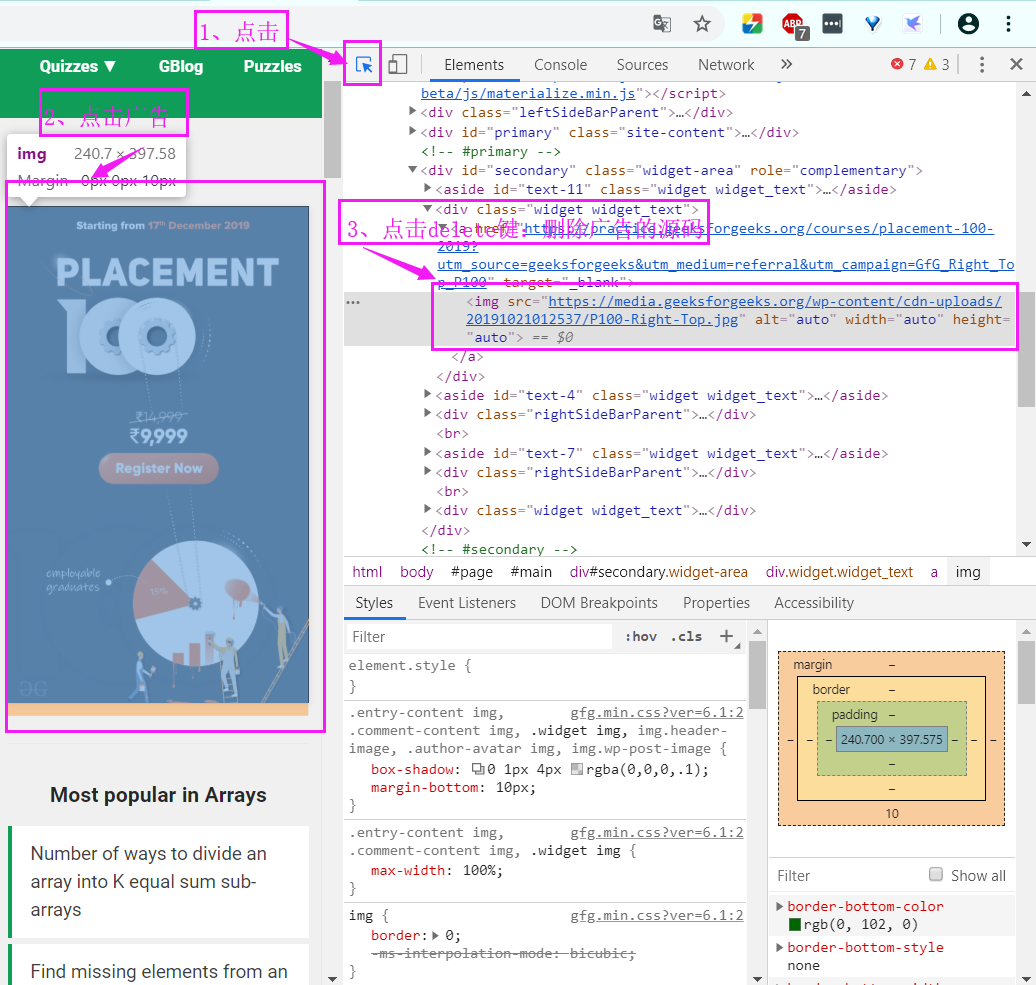Screen dimensions: 1036x985
Task: Open the colorful lightning extension icon
Action: (x=752, y=24)
